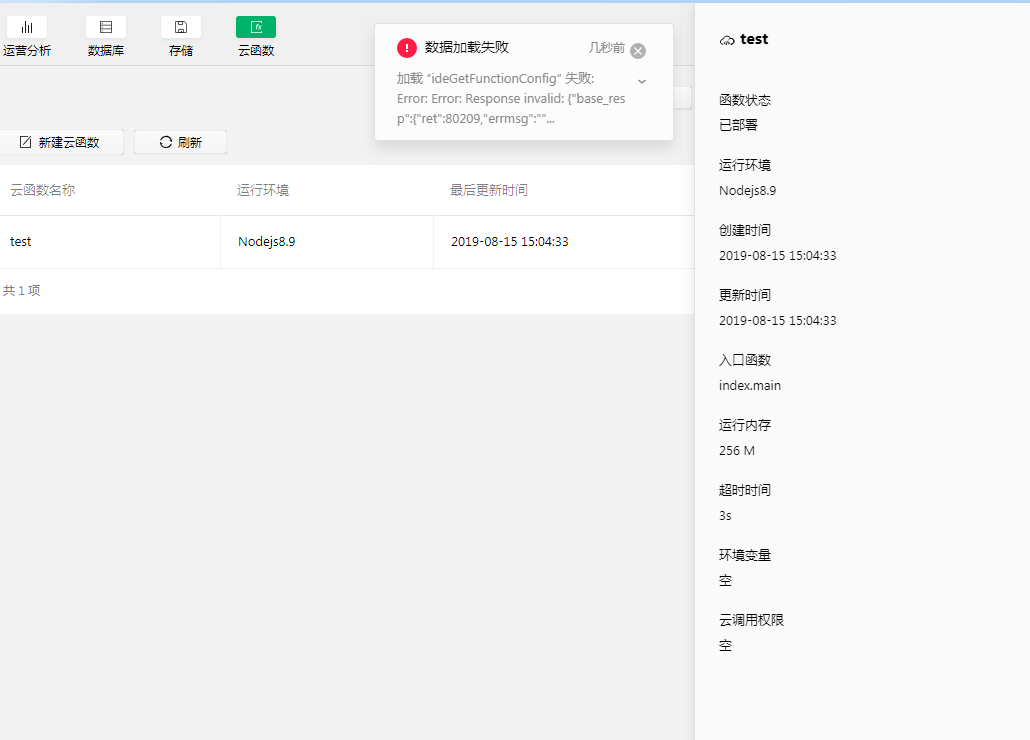Click the 数据加载失败 notification title

(x=467, y=47)
